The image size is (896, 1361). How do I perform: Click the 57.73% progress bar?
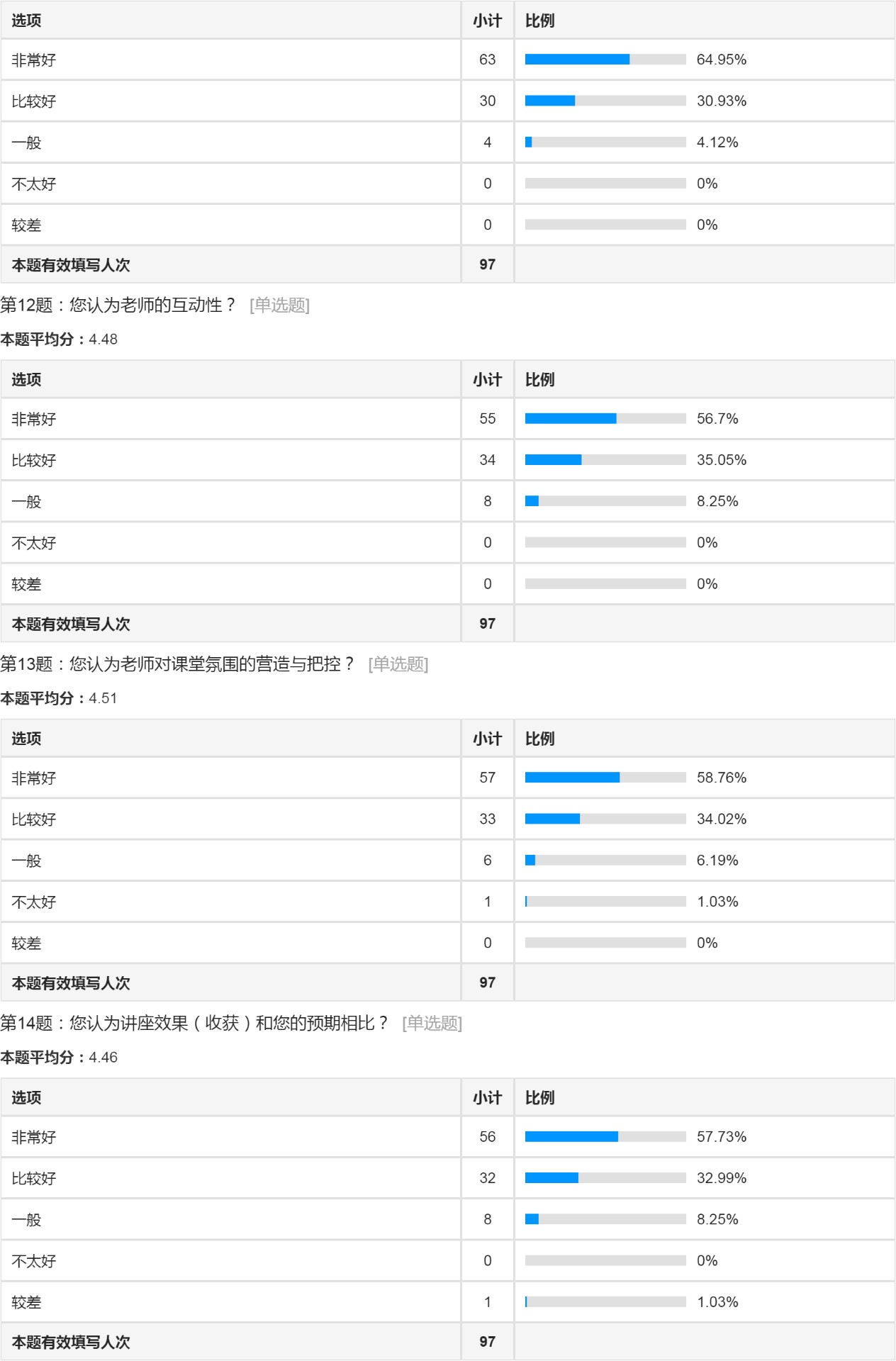click(x=605, y=1137)
